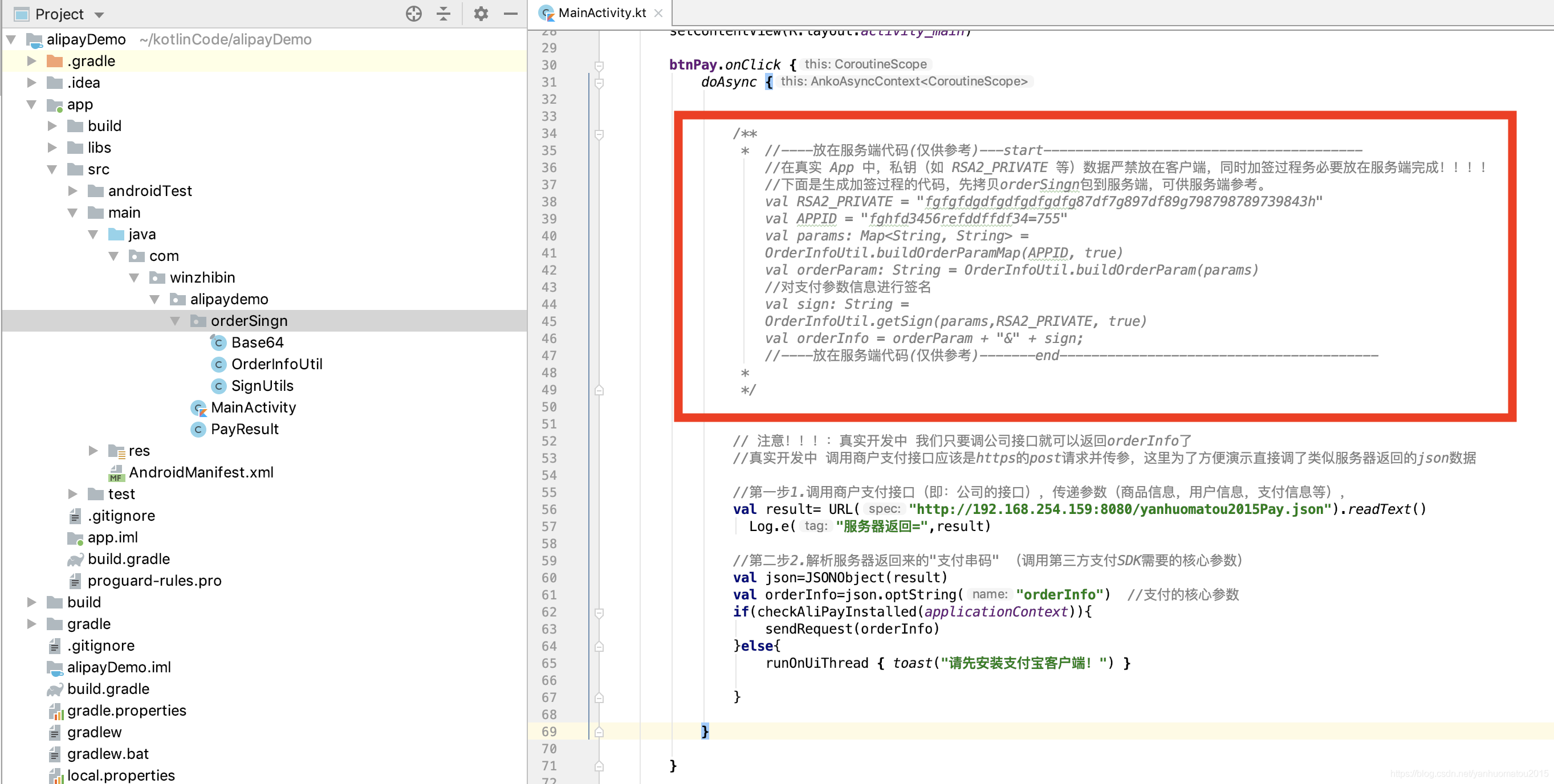1554x784 pixels.
Task: Click line number 45 in the gutter
Action: tap(549, 321)
